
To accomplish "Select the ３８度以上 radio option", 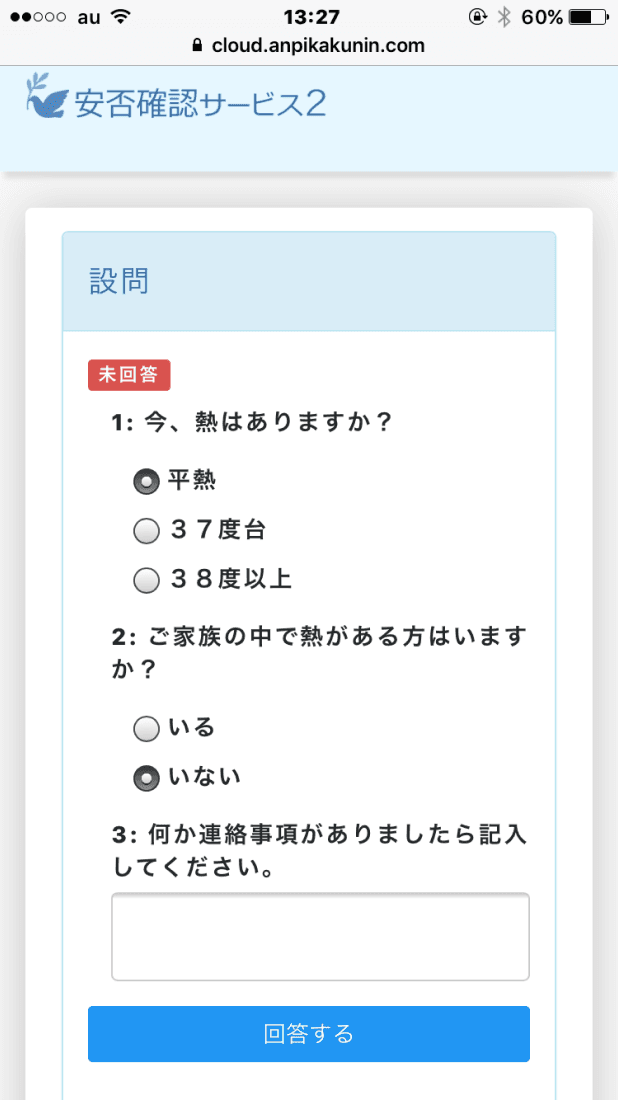I will [x=145, y=579].
